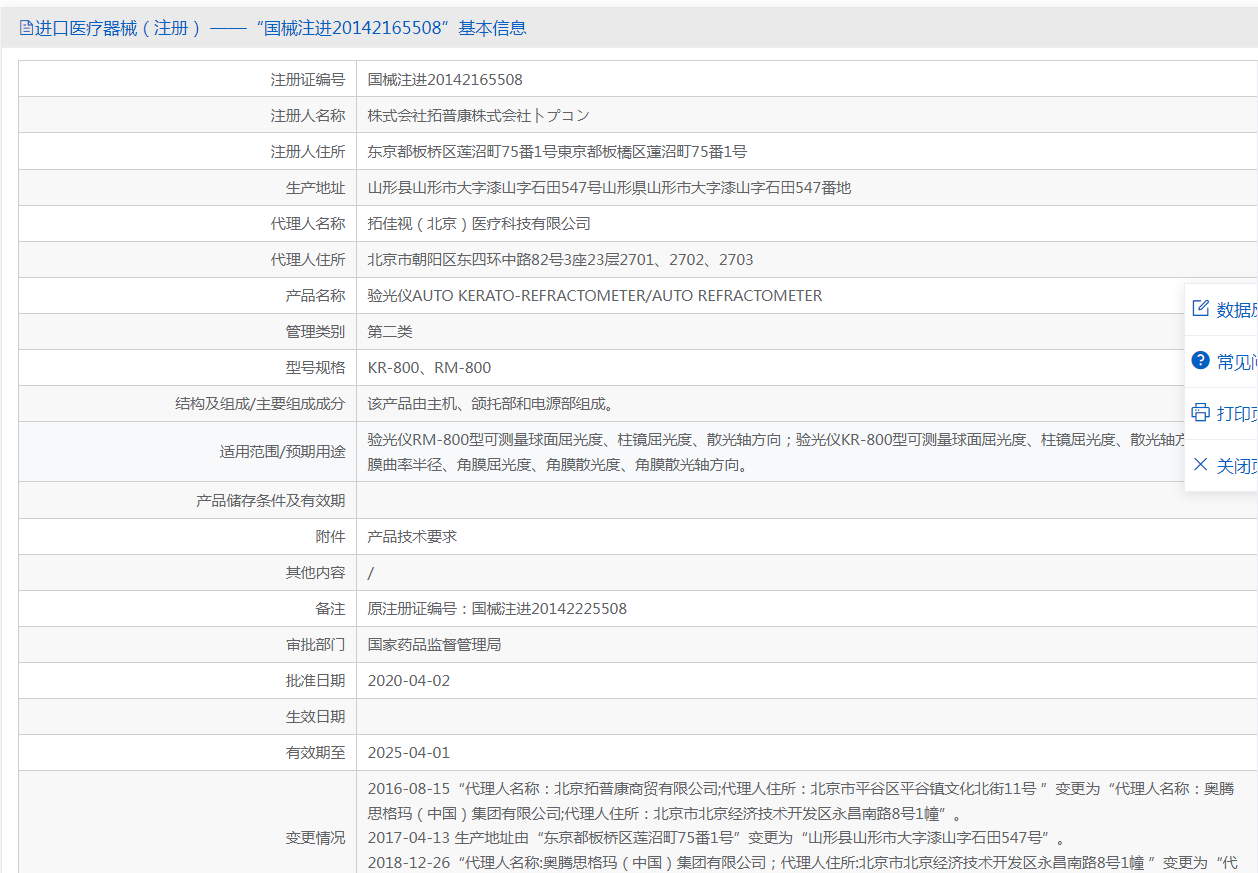Screen dimensions: 1258x873
Task: Click the 关闭 X icon in side panel
Action: (1201, 465)
